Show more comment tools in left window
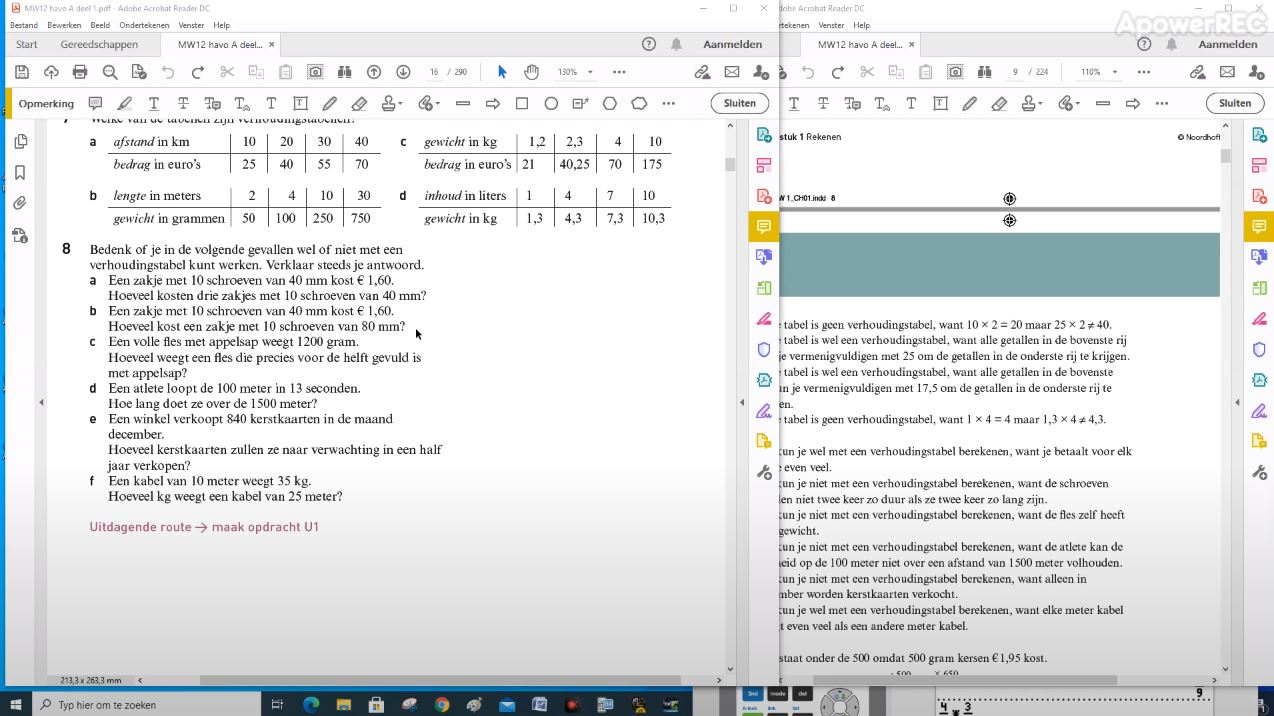The height and width of the screenshot is (716, 1274). (669, 103)
